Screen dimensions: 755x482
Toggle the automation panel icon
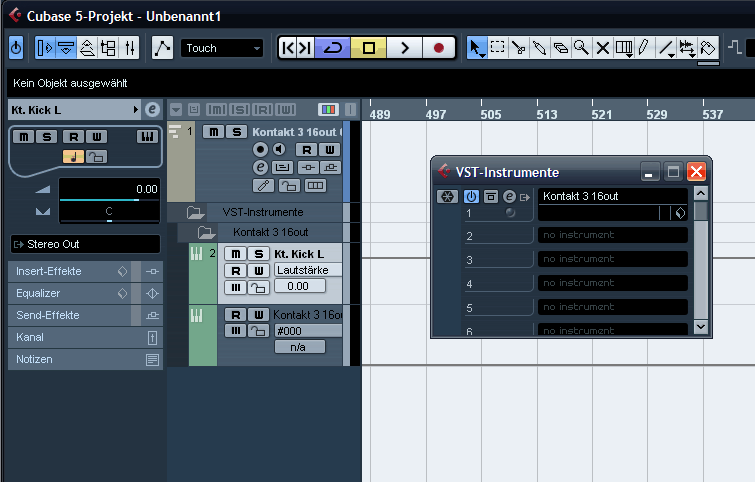[x=162, y=48]
